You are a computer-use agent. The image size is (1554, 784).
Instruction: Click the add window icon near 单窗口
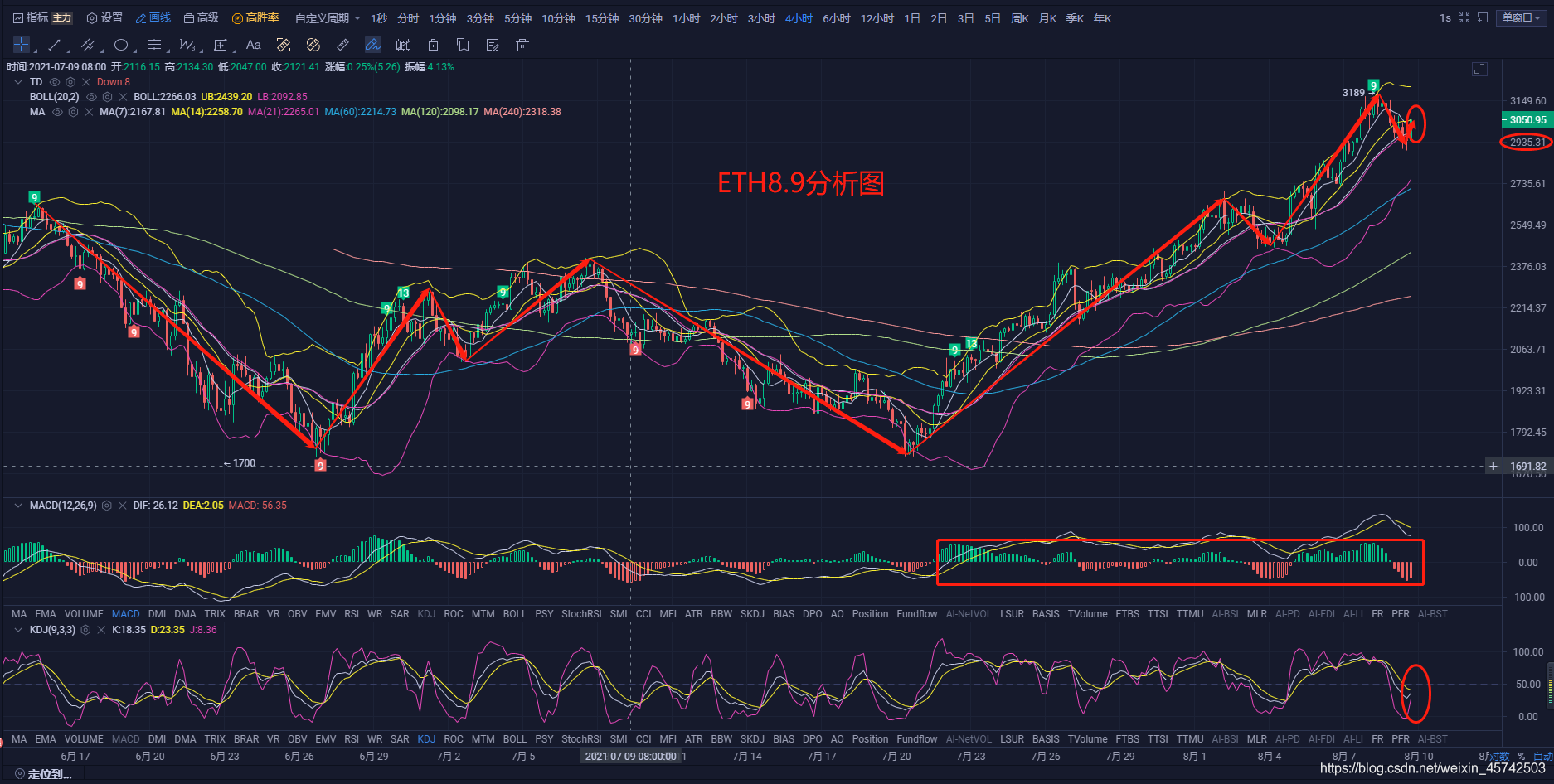coord(1483,17)
